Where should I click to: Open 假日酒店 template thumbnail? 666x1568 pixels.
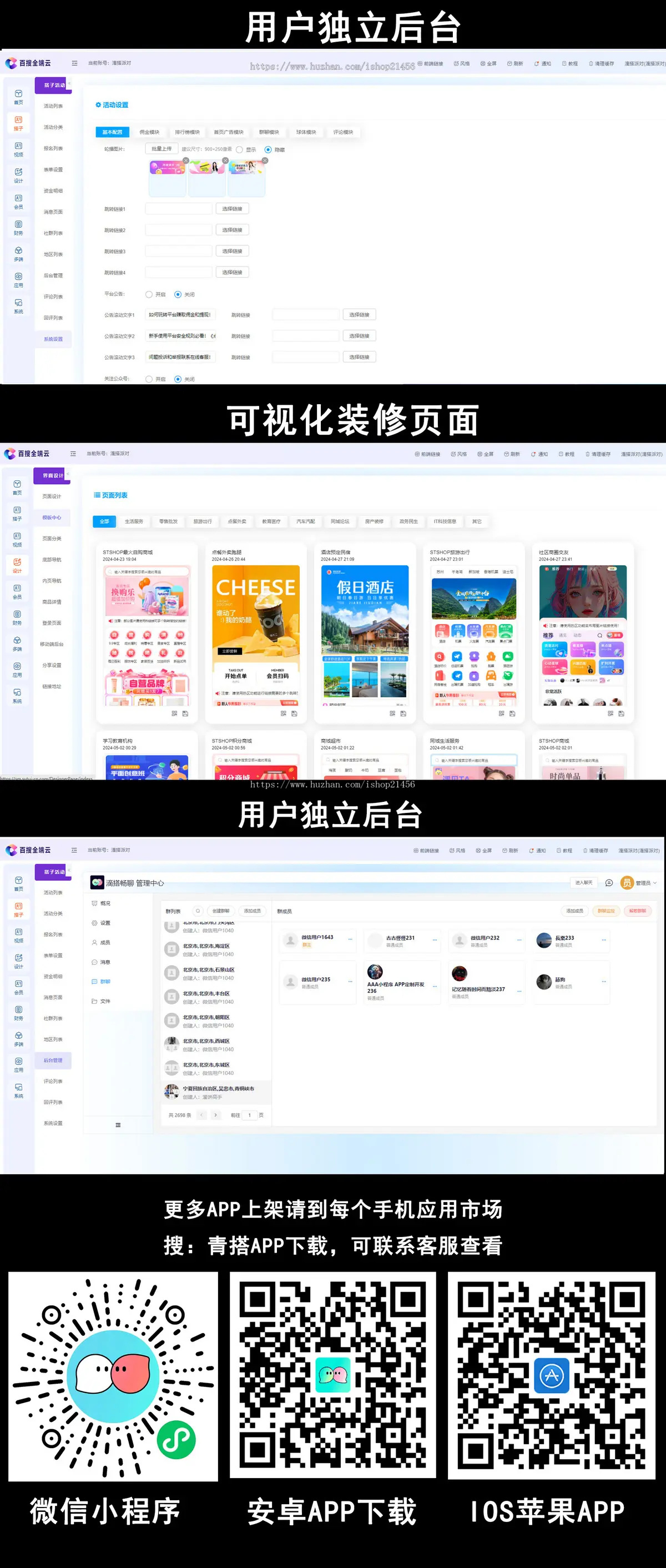(365, 636)
